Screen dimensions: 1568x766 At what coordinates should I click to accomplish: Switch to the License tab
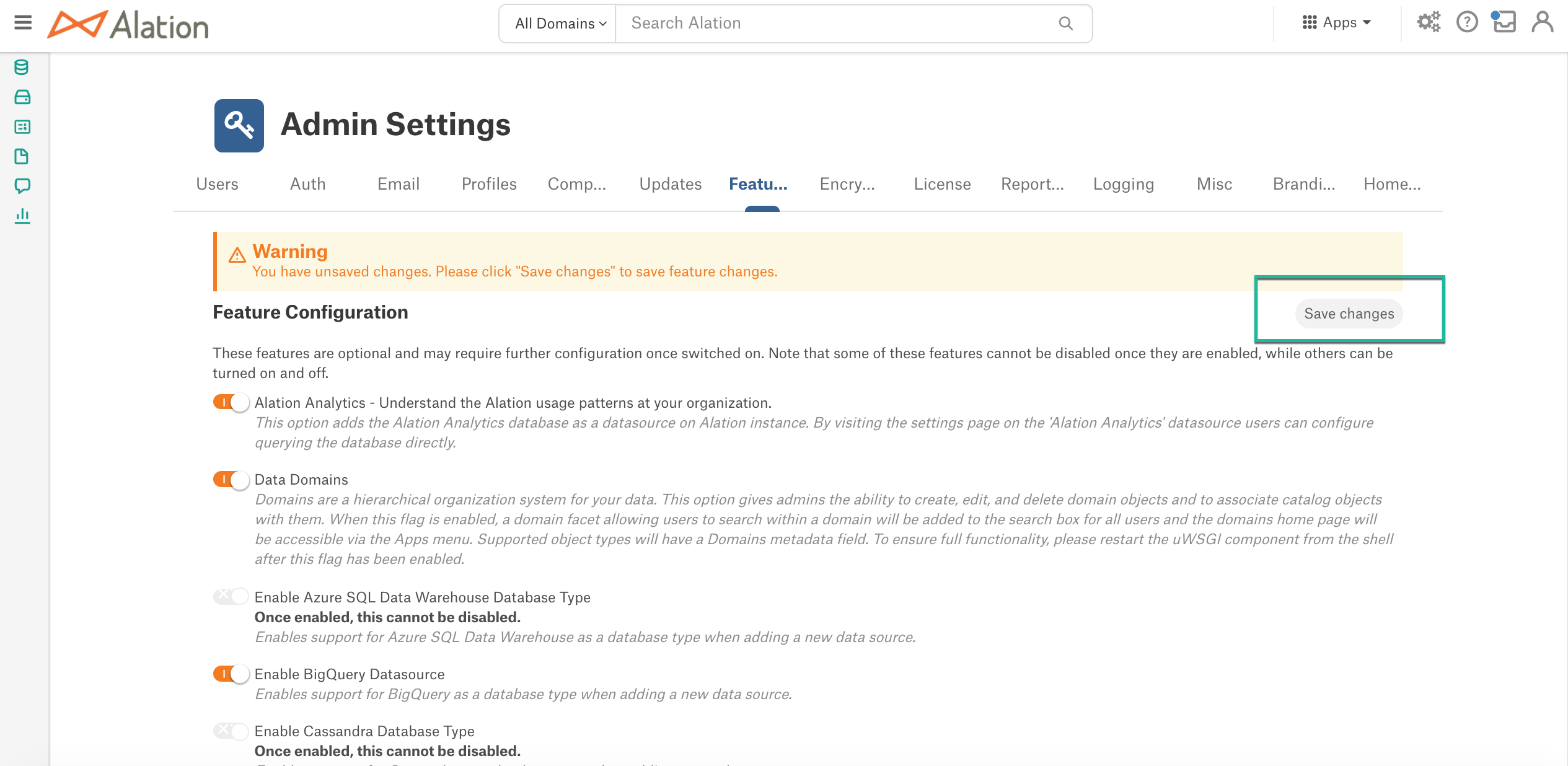point(943,184)
